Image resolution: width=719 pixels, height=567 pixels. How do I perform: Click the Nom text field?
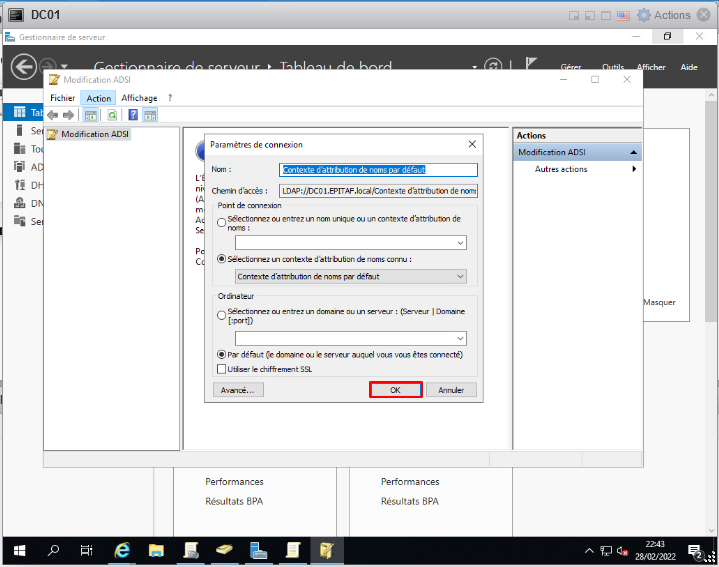pos(379,170)
